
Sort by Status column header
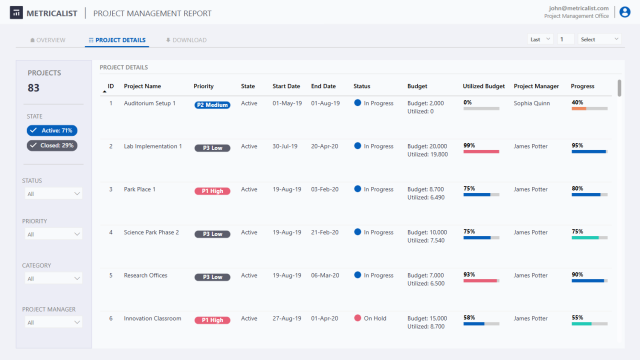(362, 86)
